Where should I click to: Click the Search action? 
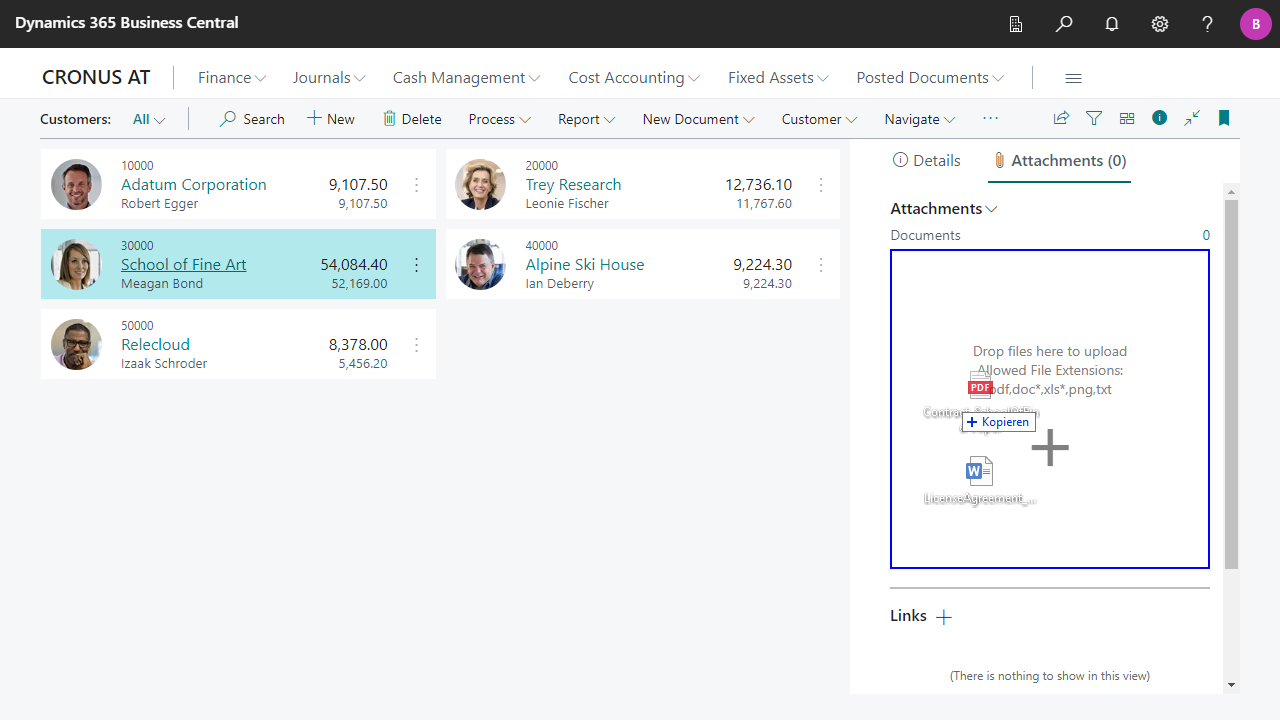(x=252, y=119)
